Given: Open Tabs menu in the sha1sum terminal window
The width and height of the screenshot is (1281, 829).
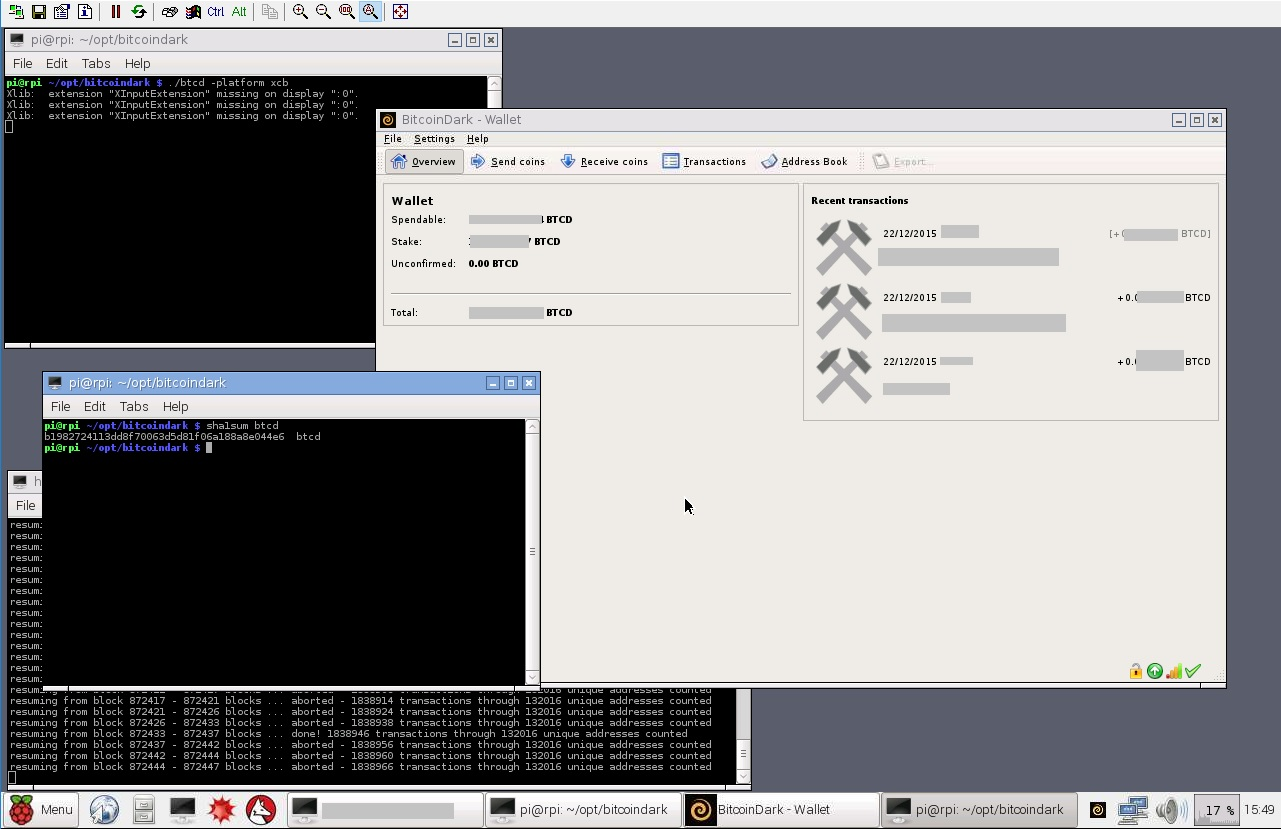Looking at the screenshot, I should [134, 406].
